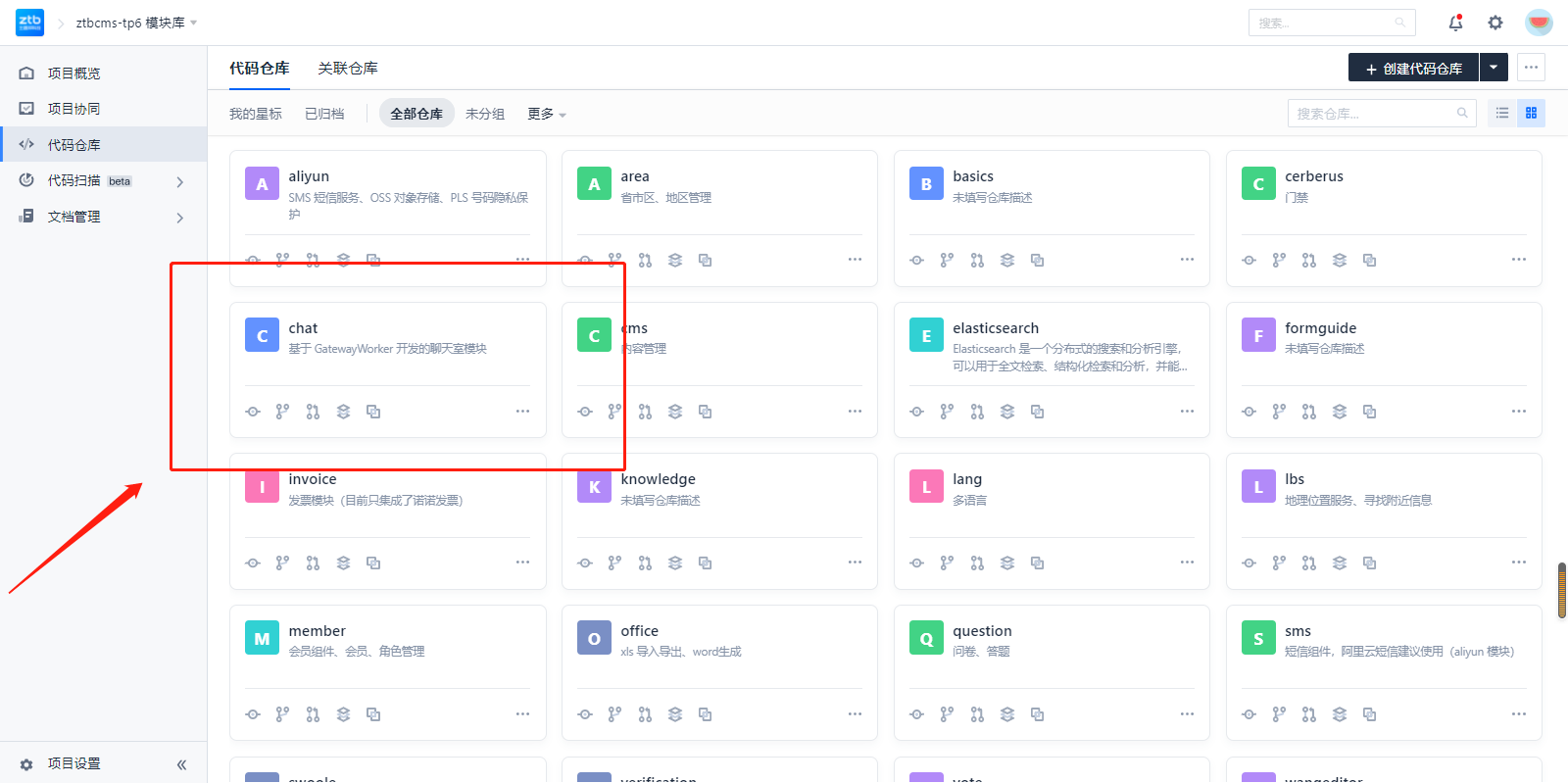Viewport: 1568px width, 783px height.
Task: Open 项目协同 in sidebar
Action: 103,109
